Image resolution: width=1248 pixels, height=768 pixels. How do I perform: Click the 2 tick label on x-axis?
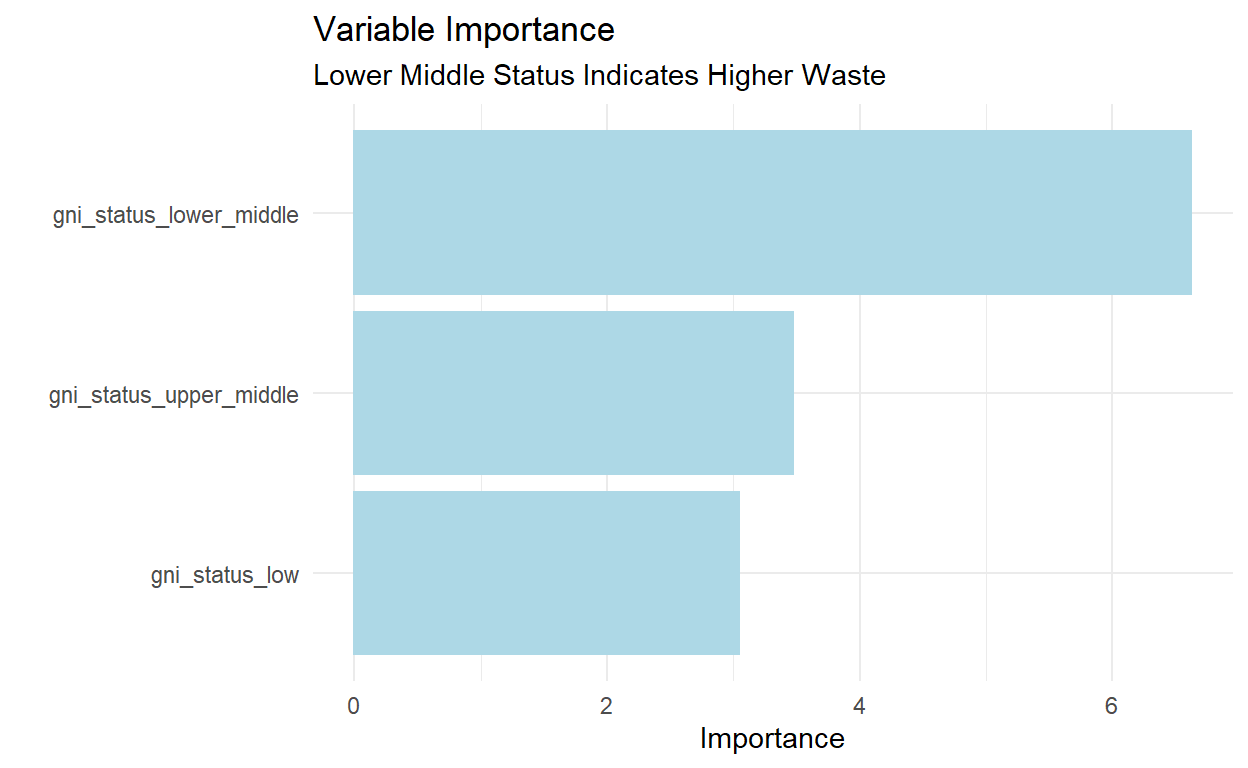tap(606, 706)
